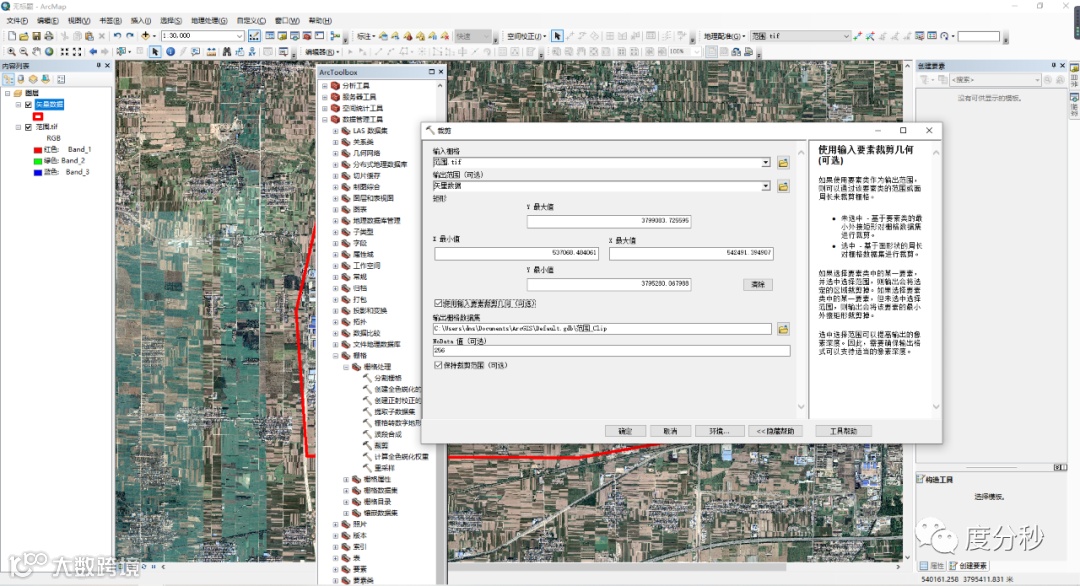
Task: Click the blue Band_3 color swatch
Action: (x=38, y=172)
